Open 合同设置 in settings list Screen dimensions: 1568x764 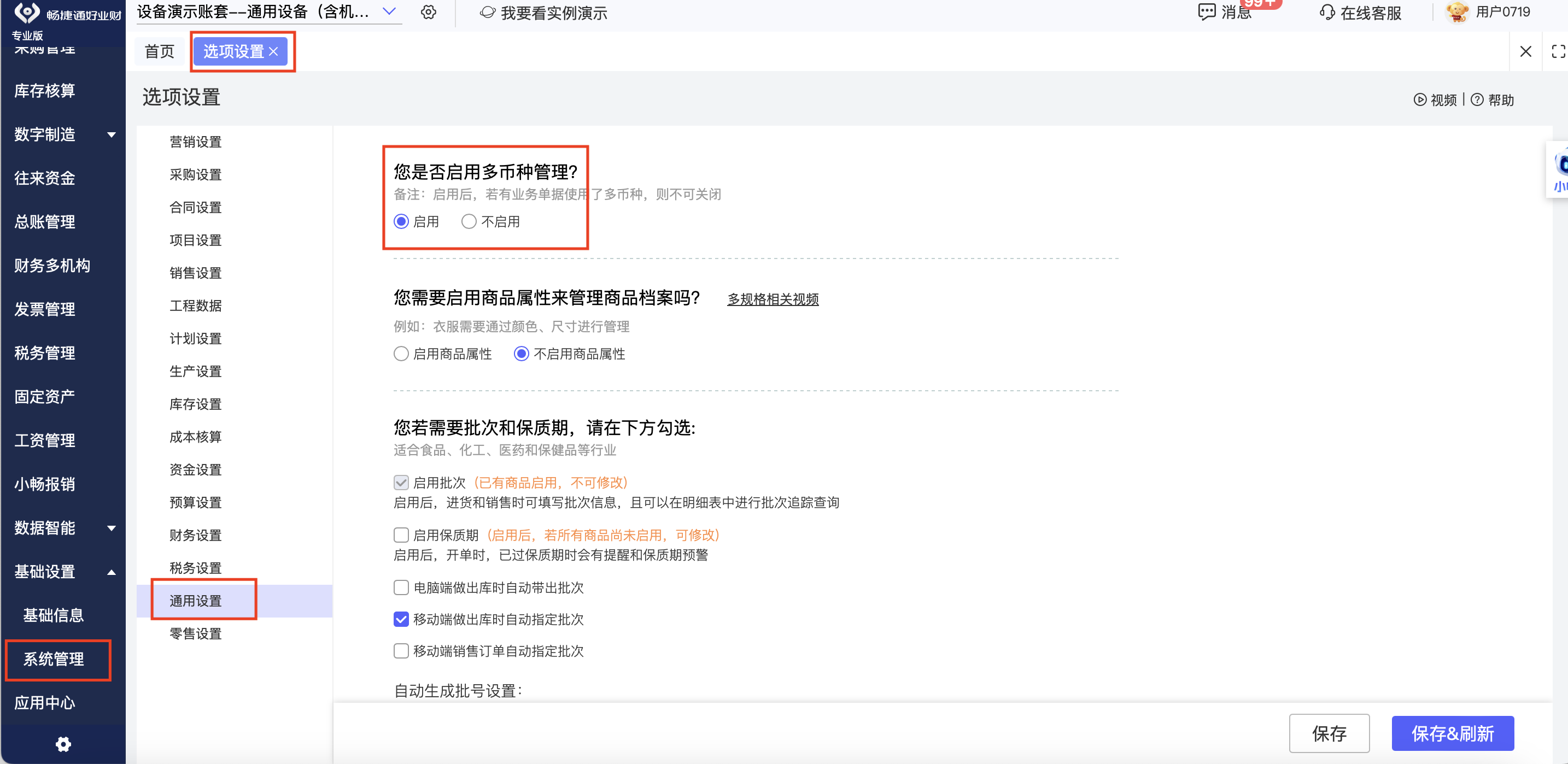coord(195,208)
